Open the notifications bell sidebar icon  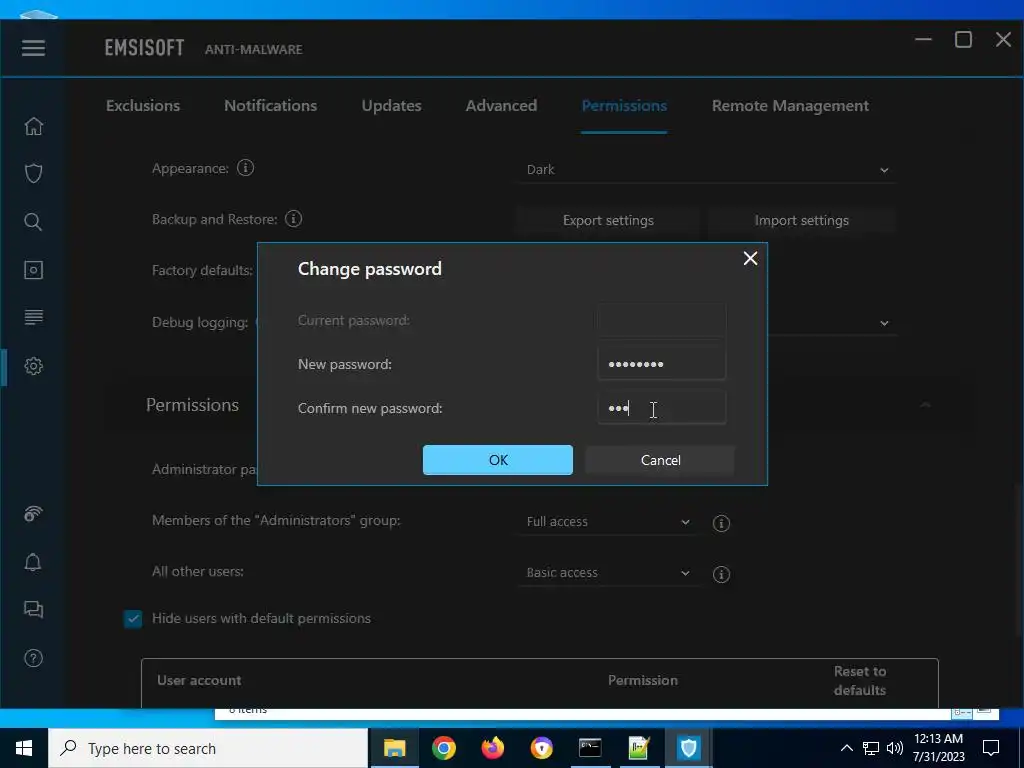pyautogui.click(x=33, y=562)
